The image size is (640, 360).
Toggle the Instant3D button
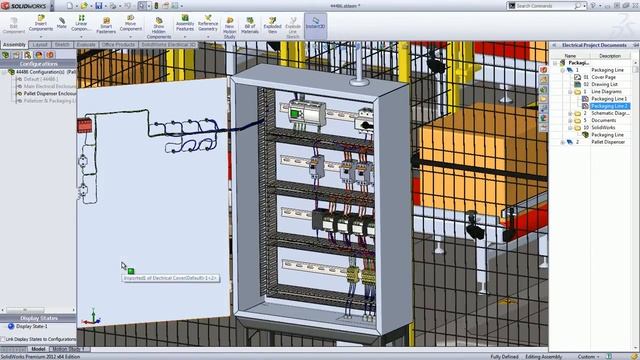click(316, 25)
